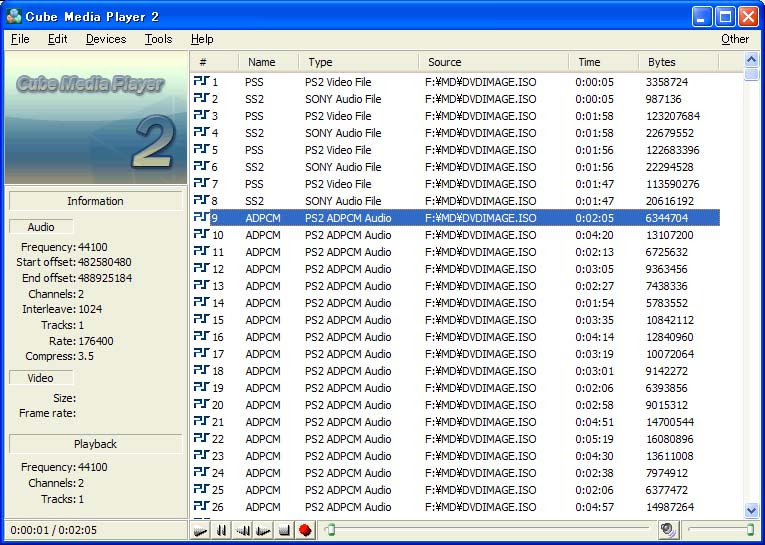The height and width of the screenshot is (545, 765).
Task: Click the End offset value 488925184
Action: (x=104, y=278)
